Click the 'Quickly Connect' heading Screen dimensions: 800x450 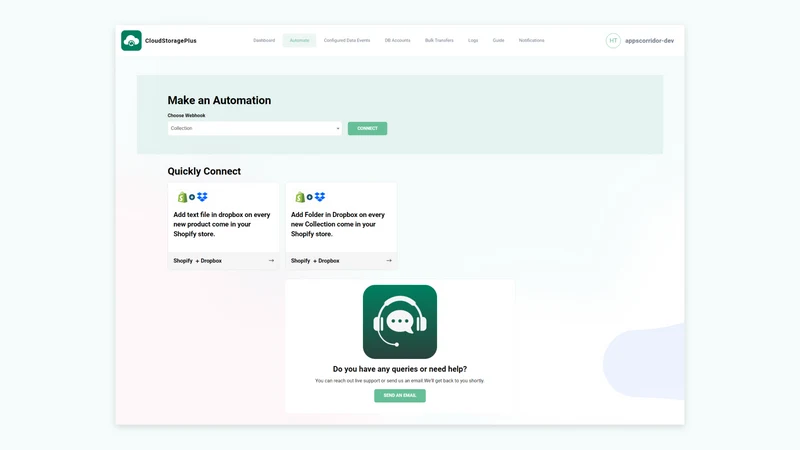pos(204,171)
